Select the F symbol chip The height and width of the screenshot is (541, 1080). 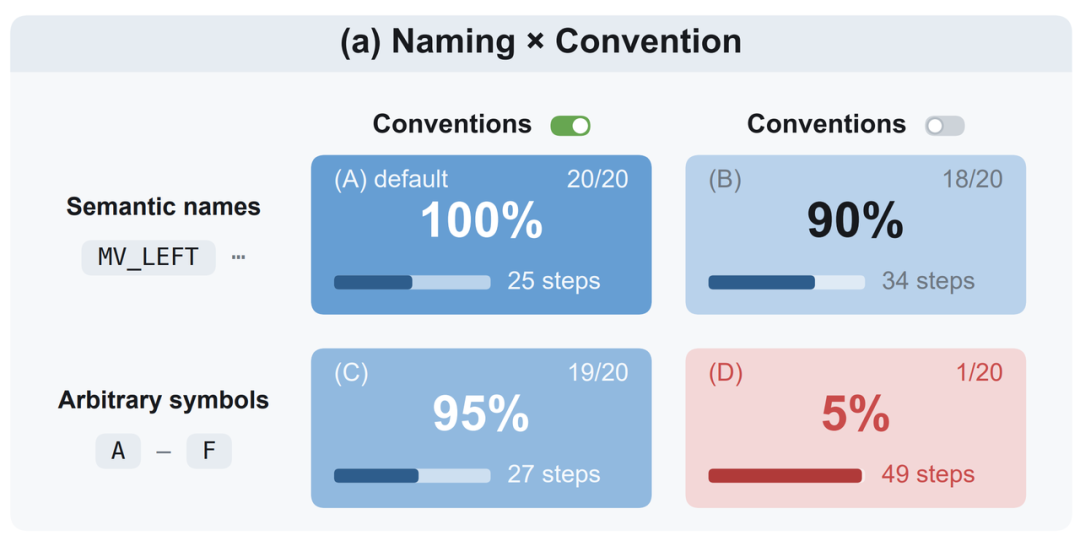click(x=209, y=451)
